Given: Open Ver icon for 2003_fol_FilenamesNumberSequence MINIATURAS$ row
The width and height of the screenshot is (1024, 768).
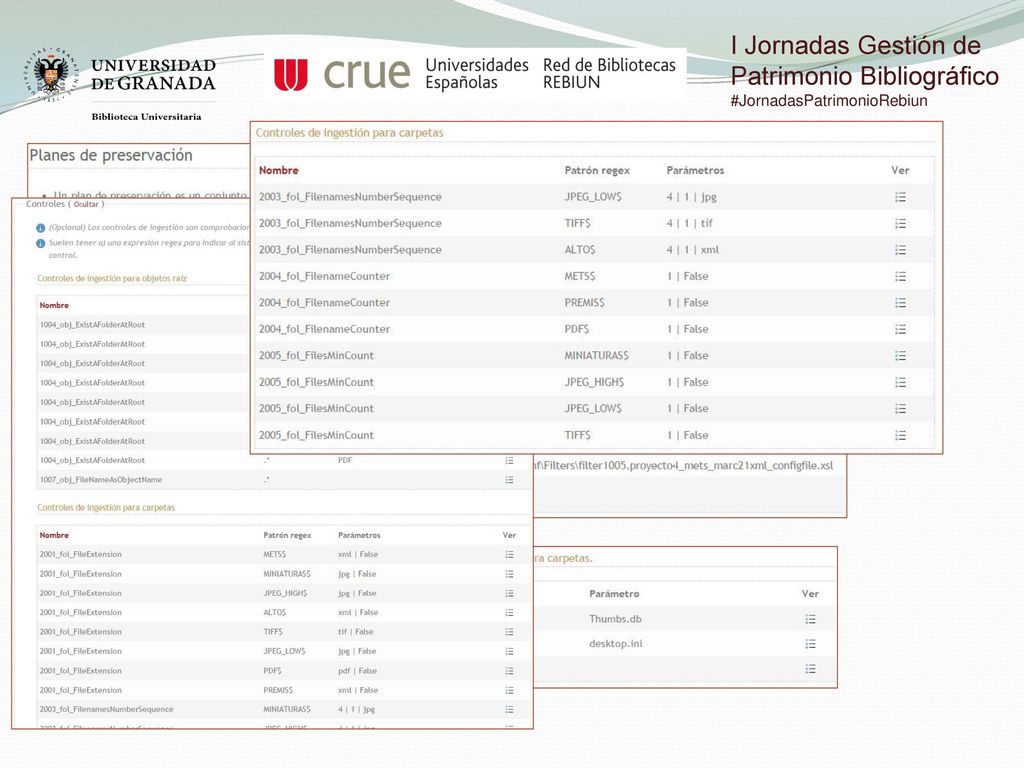Looking at the screenshot, I should pos(509,709).
